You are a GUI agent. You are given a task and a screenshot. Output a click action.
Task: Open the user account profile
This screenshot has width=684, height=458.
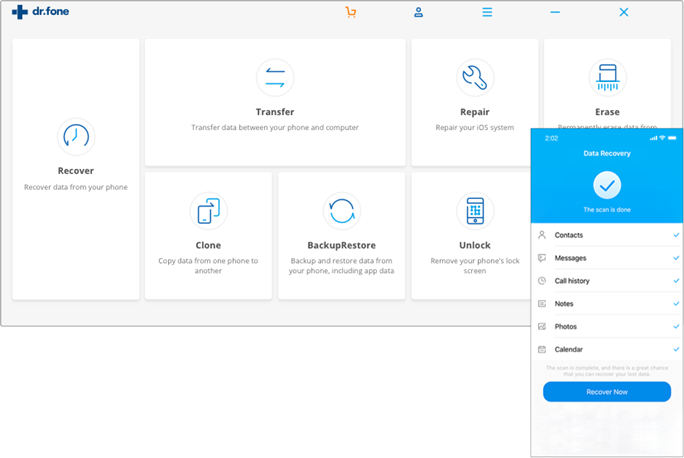click(418, 12)
